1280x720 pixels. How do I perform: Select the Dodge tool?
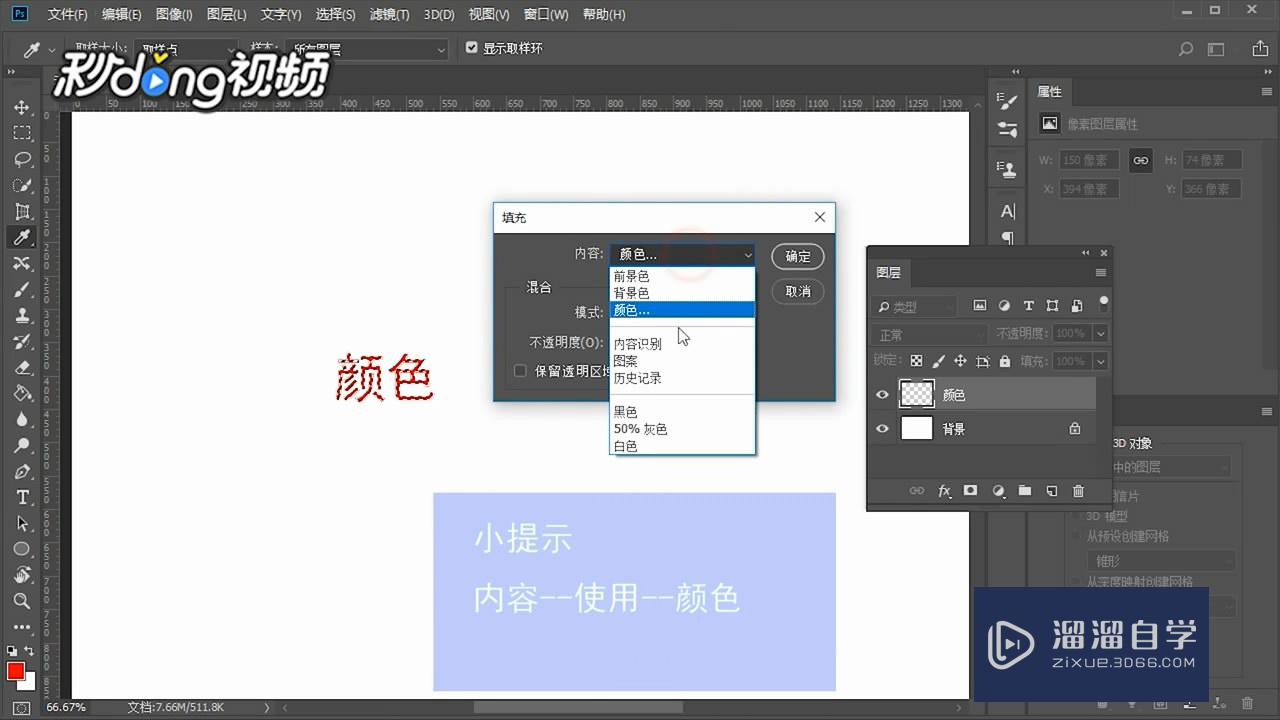(x=22, y=445)
